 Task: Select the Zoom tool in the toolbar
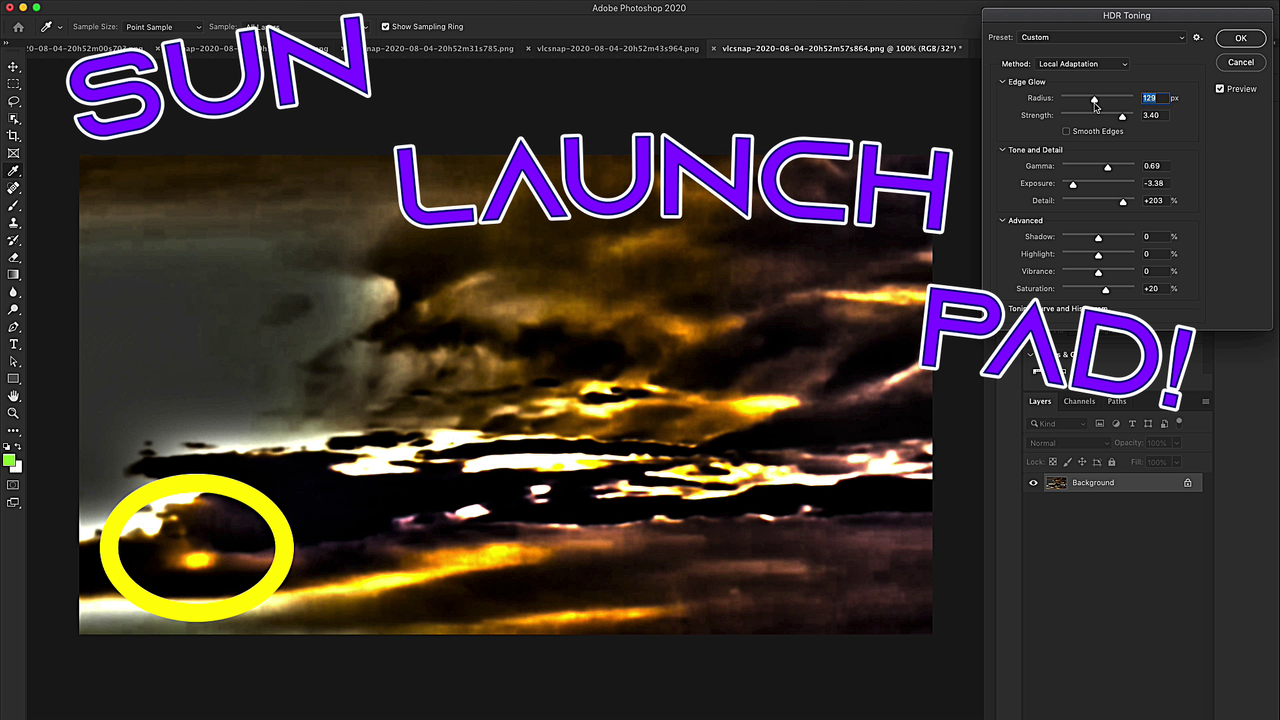click(13, 413)
